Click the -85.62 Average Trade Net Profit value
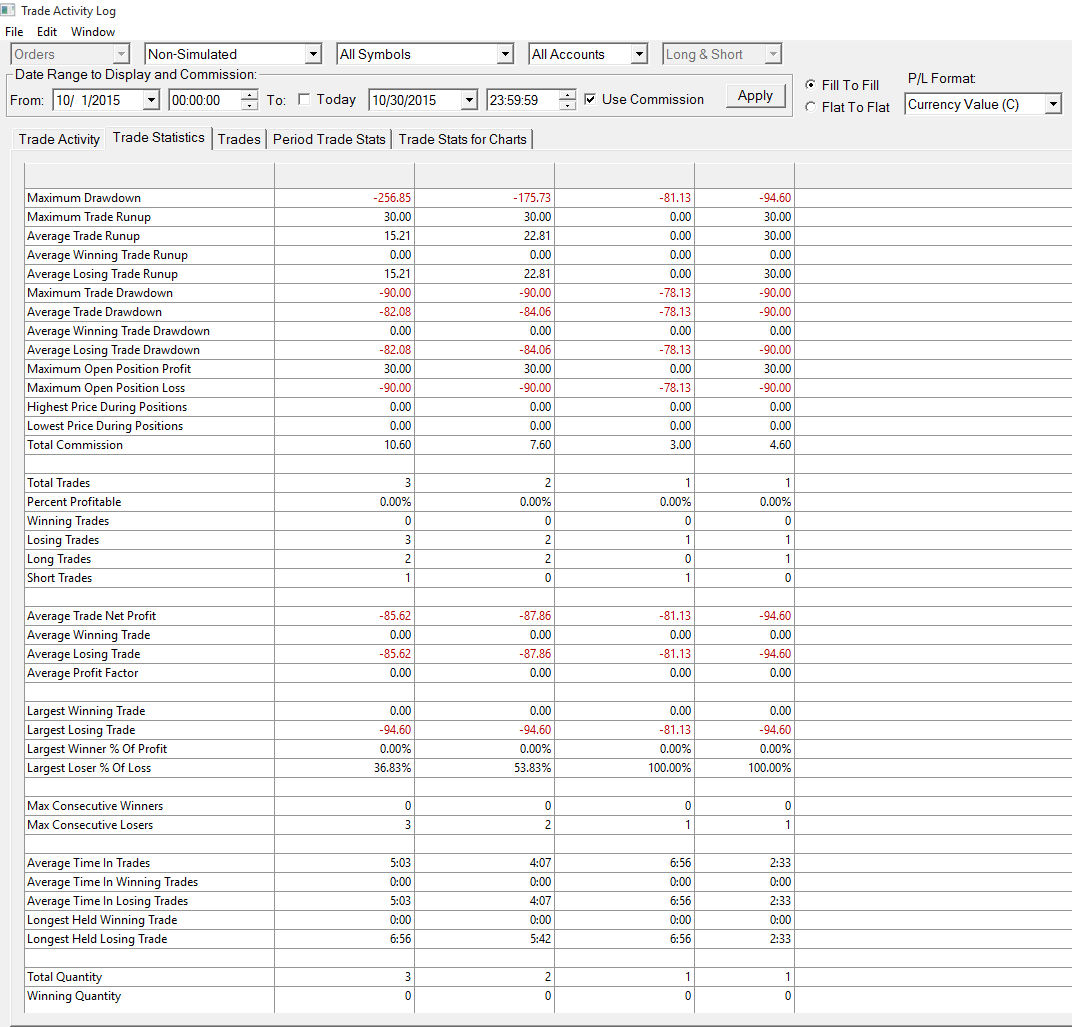This screenshot has width=1072, height=1027. pos(395,617)
